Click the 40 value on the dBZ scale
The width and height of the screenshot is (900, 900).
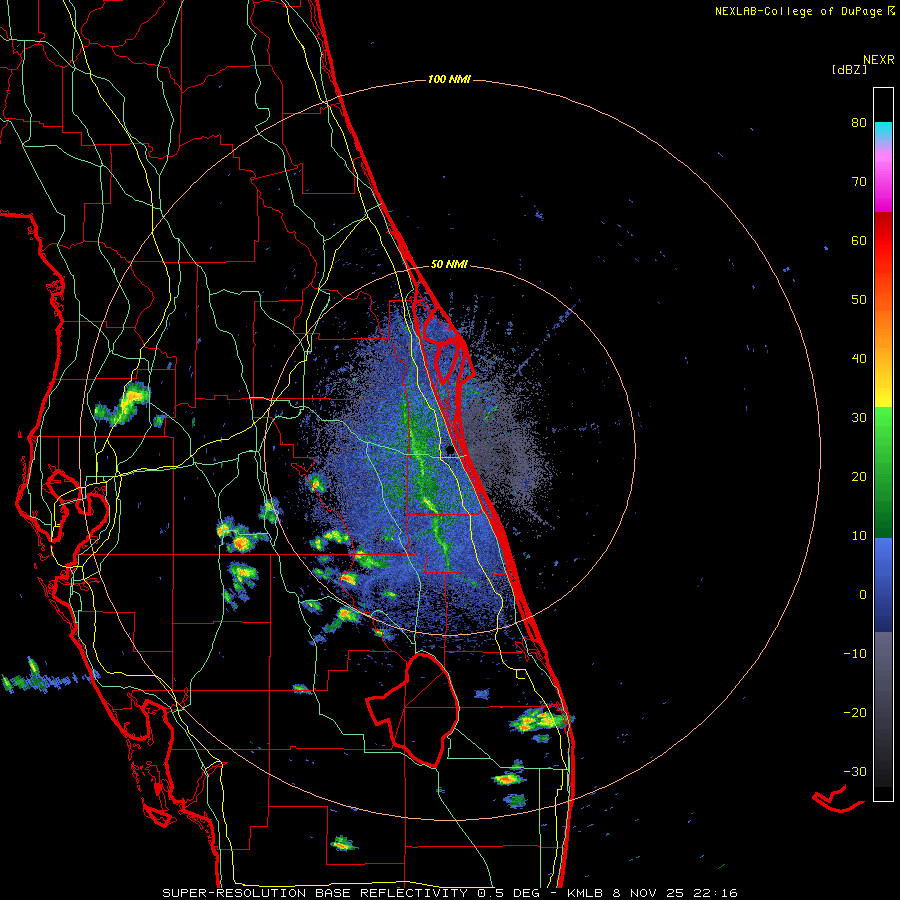tap(859, 359)
